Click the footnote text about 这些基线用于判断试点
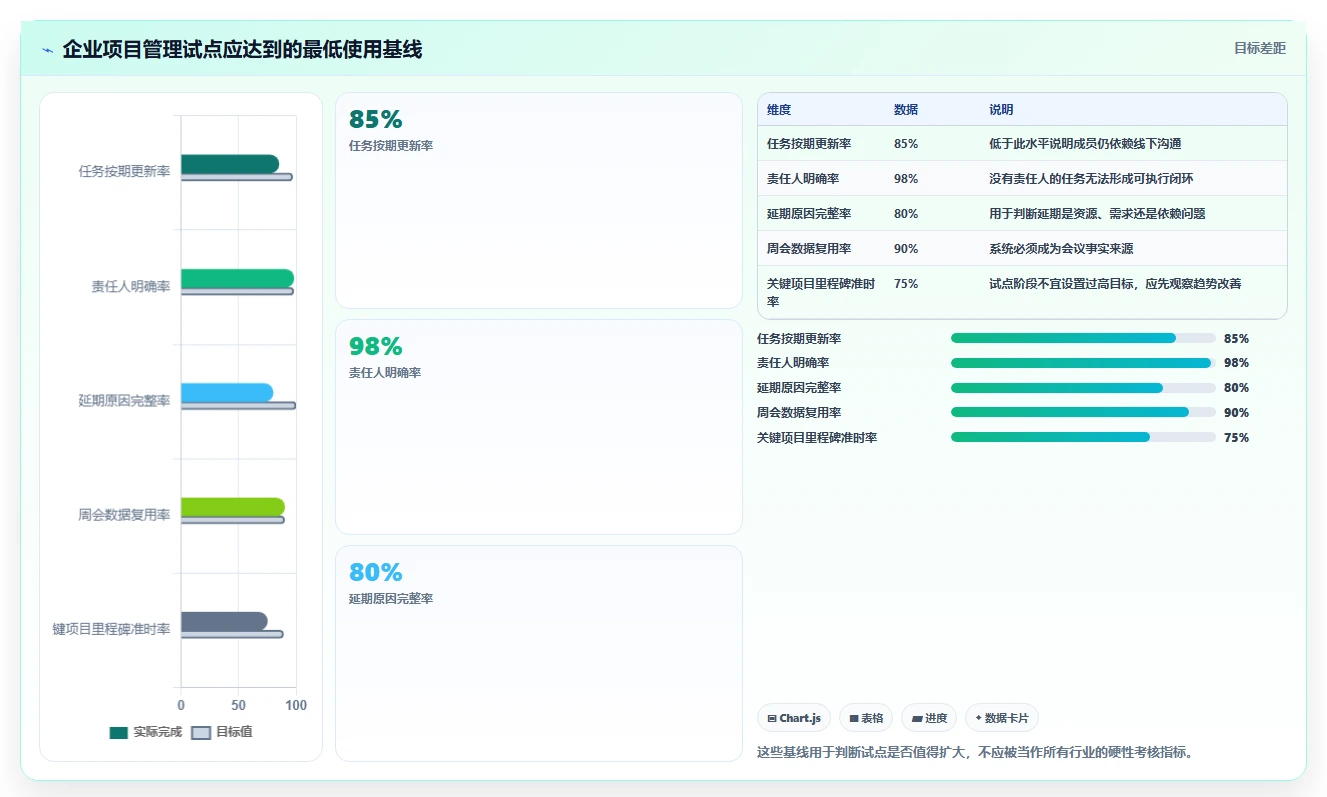This screenshot has height=797, width=1327. [975, 752]
